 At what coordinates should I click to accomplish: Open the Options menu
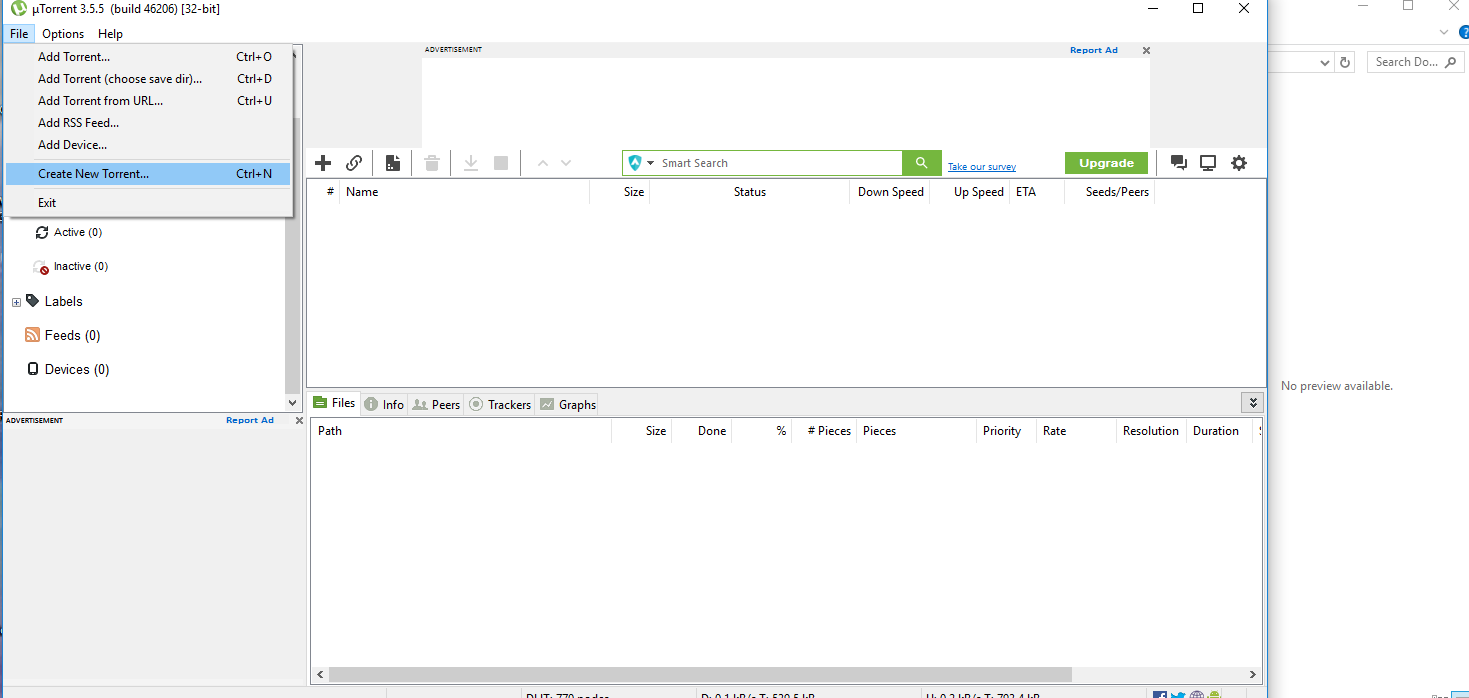pyautogui.click(x=63, y=33)
